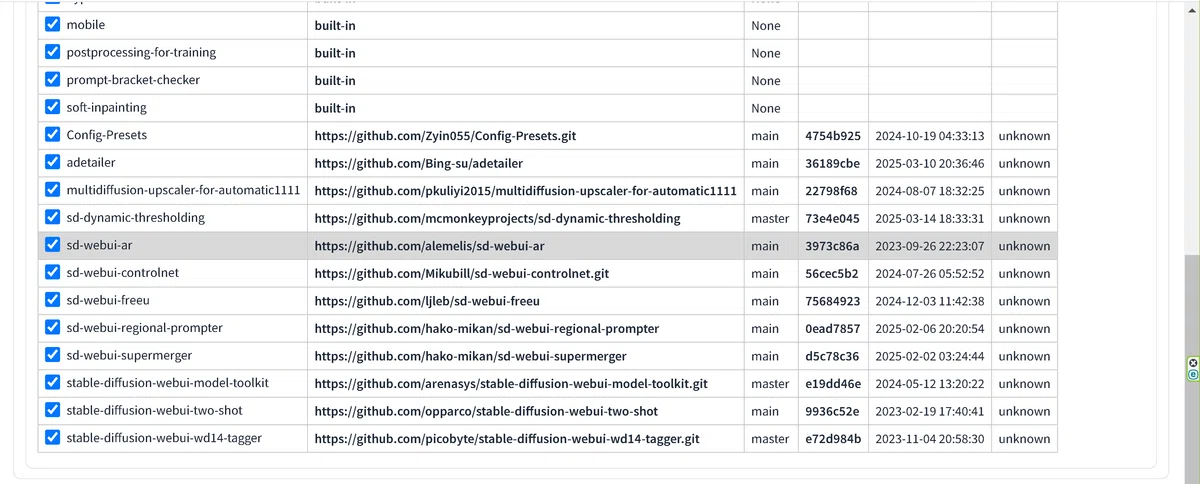Click the sd-webui-ar branch cell 'main'
This screenshot has height=484, width=1200.
tap(765, 246)
